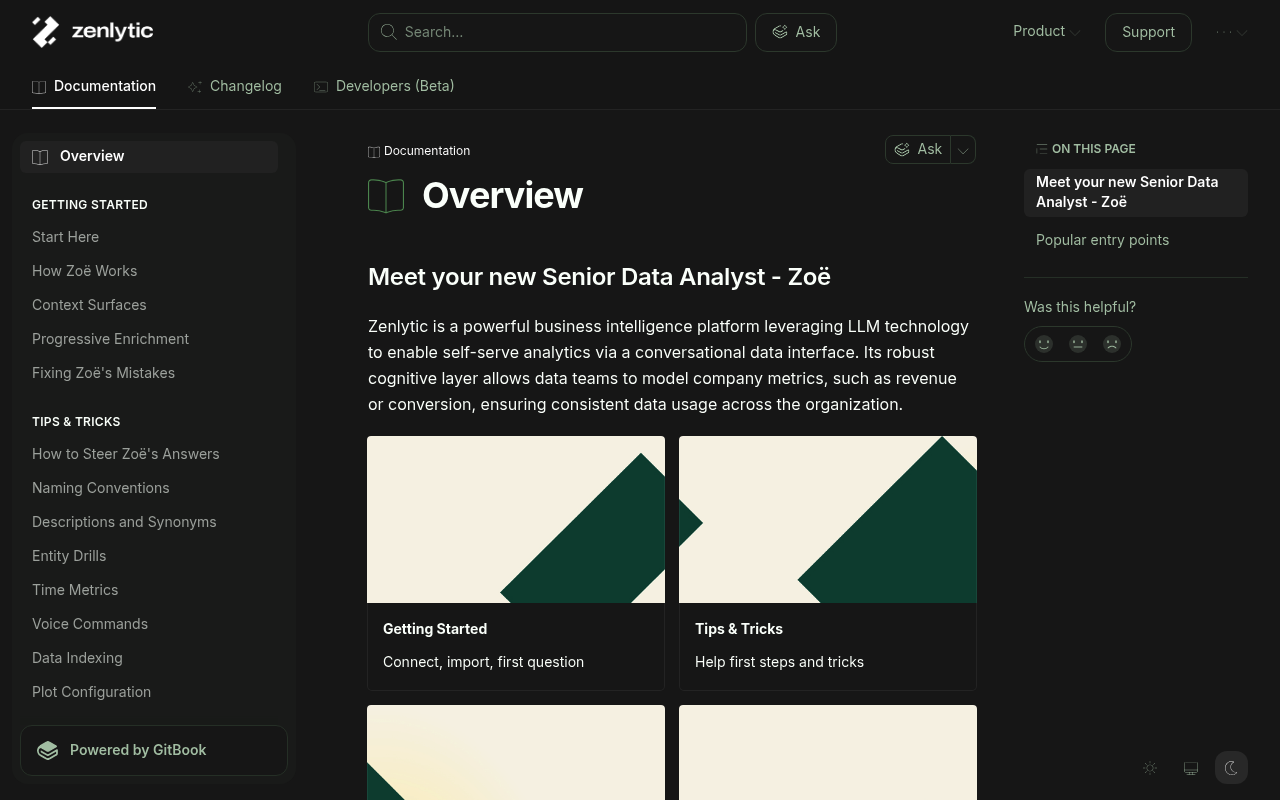Click the Search input field
1280x800 pixels.
[557, 32]
